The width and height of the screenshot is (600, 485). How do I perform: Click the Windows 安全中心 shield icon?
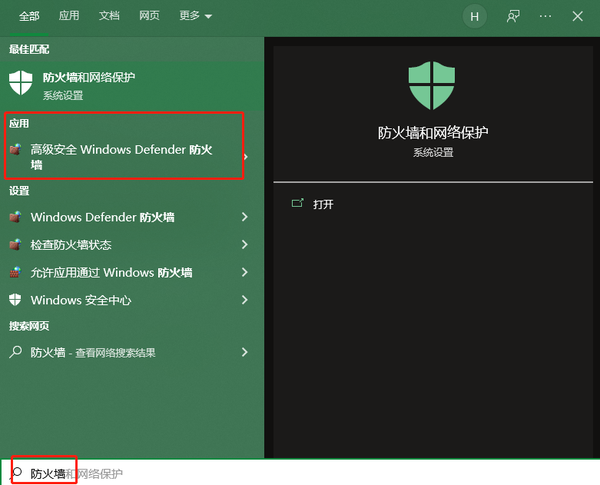click(x=15, y=300)
